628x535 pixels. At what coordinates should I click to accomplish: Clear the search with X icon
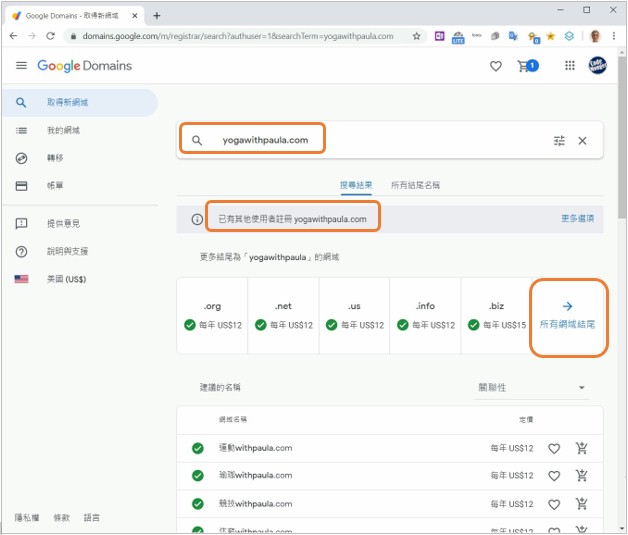click(x=582, y=141)
